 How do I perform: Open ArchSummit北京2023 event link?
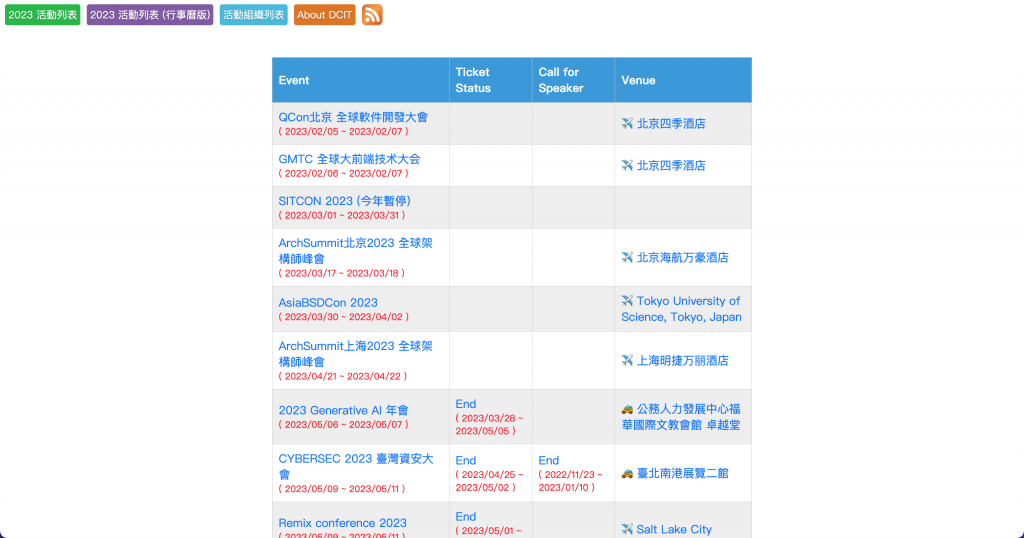pos(355,251)
